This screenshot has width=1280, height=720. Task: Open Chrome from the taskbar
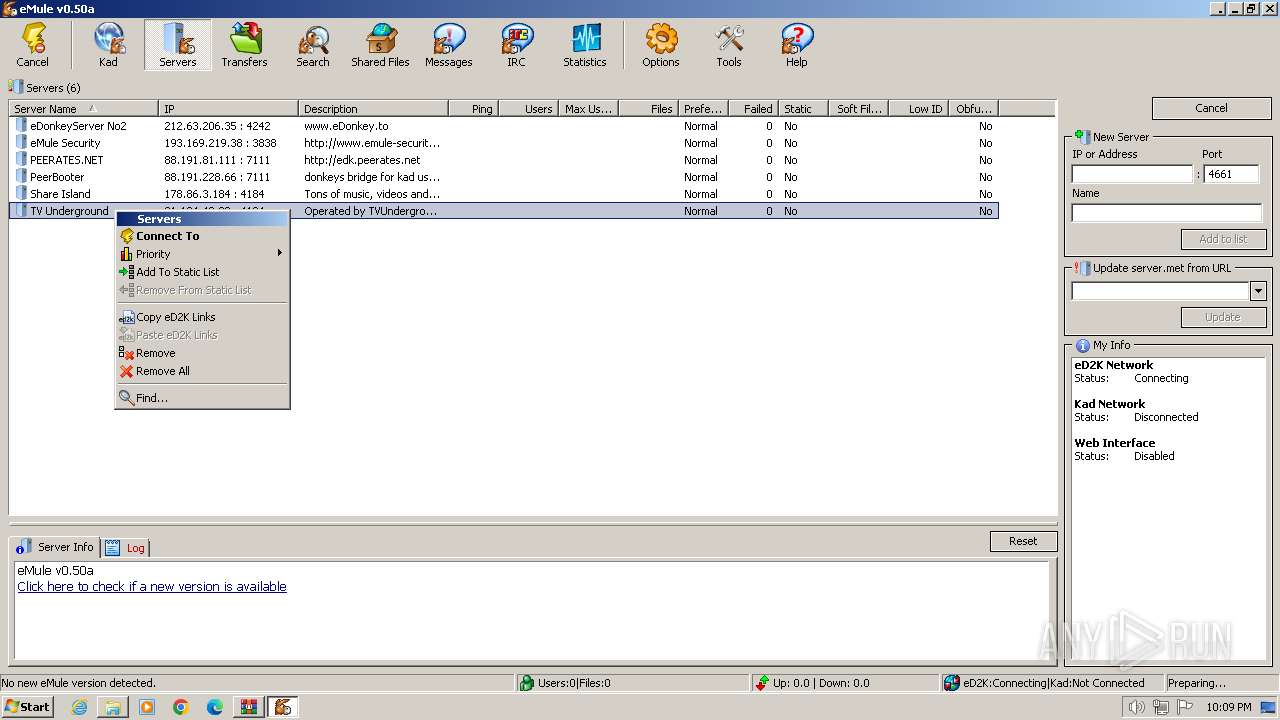[x=181, y=707]
